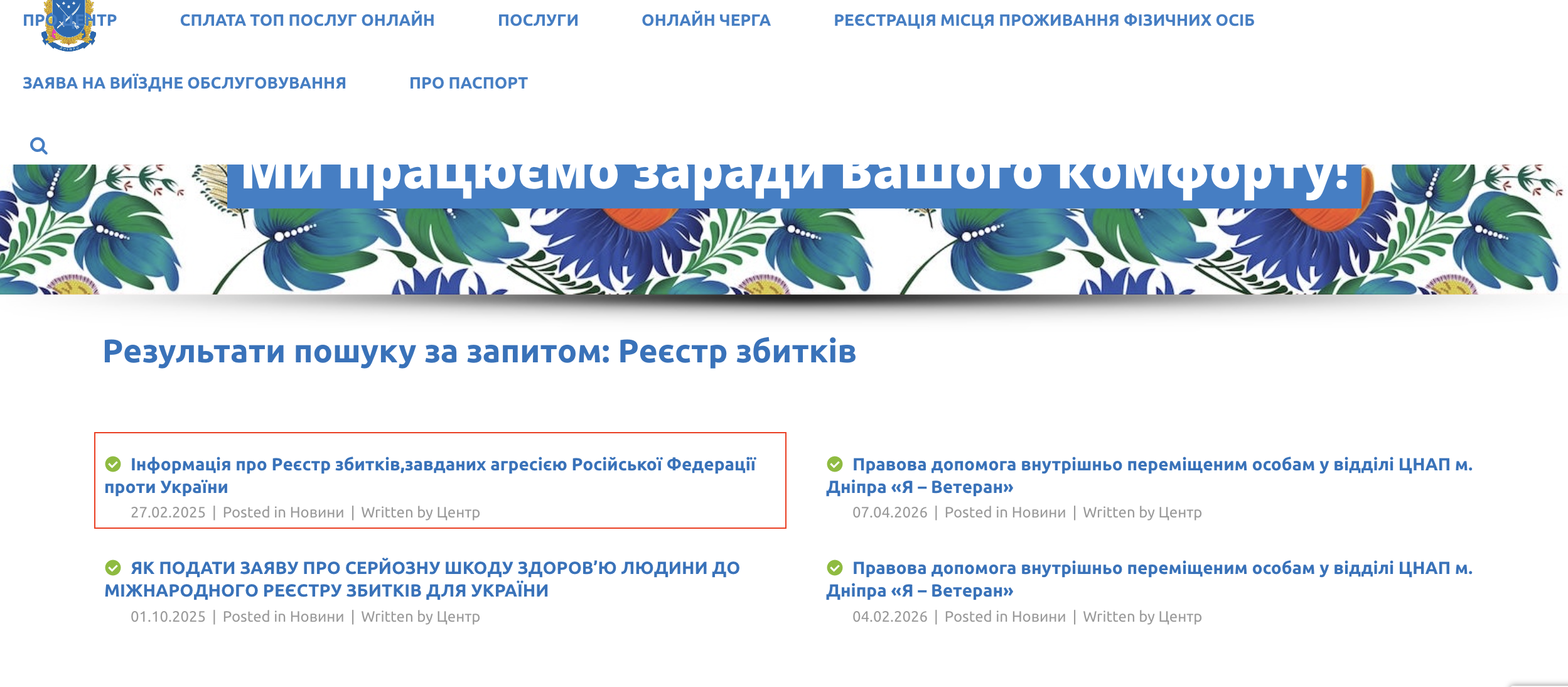
Task: Click the author Центр on the 04.02.2026 post
Action: click(1180, 617)
